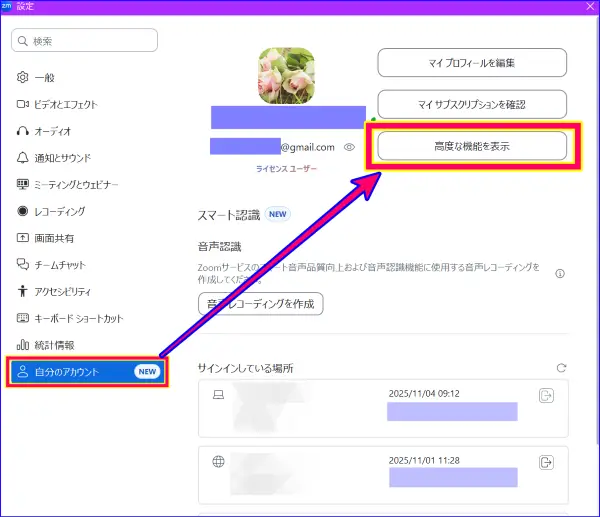Click the record circle icon
This screenshot has width=600, height=517.
coord(23,211)
